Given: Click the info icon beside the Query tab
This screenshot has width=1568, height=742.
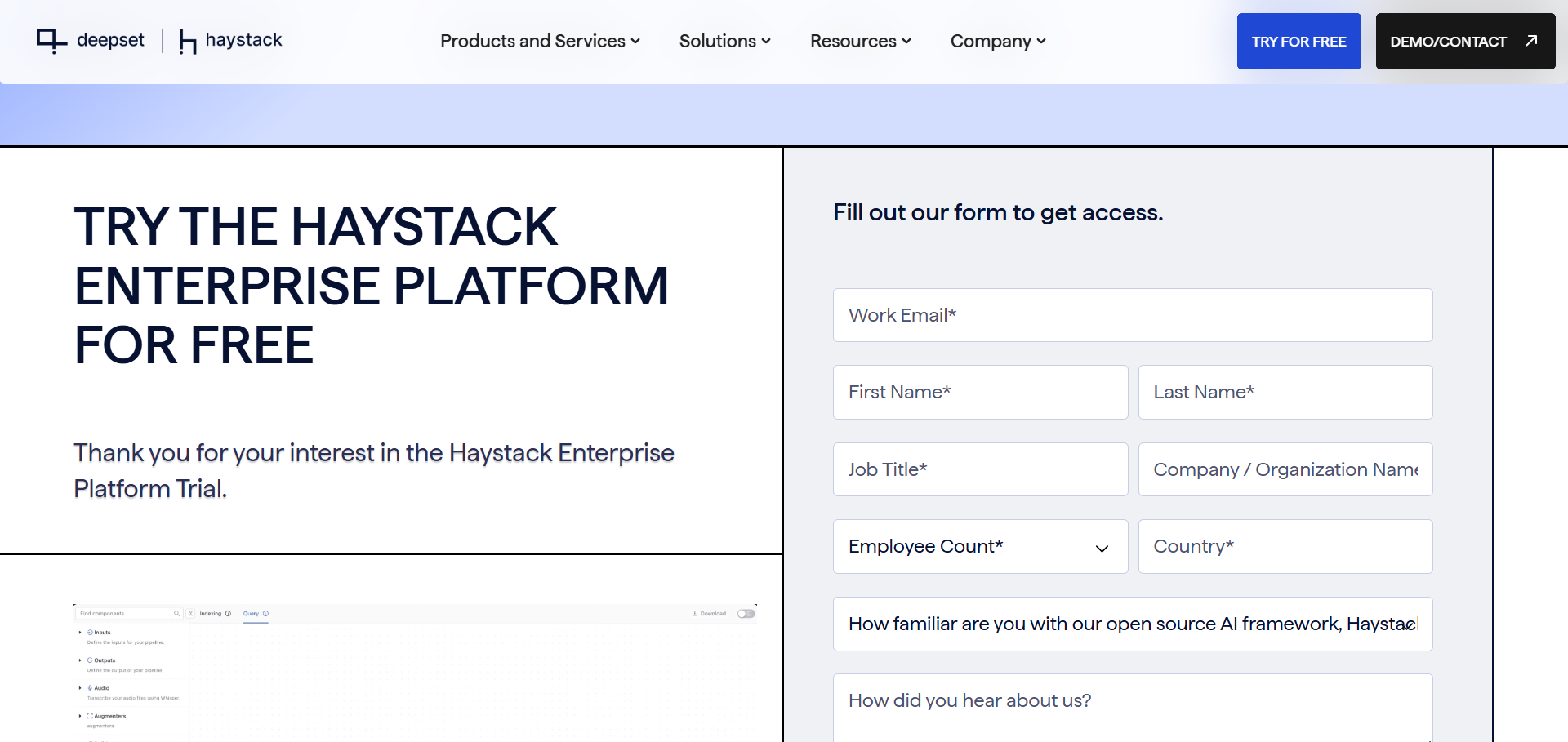Looking at the screenshot, I should pyautogui.click(x=265, y=614).
